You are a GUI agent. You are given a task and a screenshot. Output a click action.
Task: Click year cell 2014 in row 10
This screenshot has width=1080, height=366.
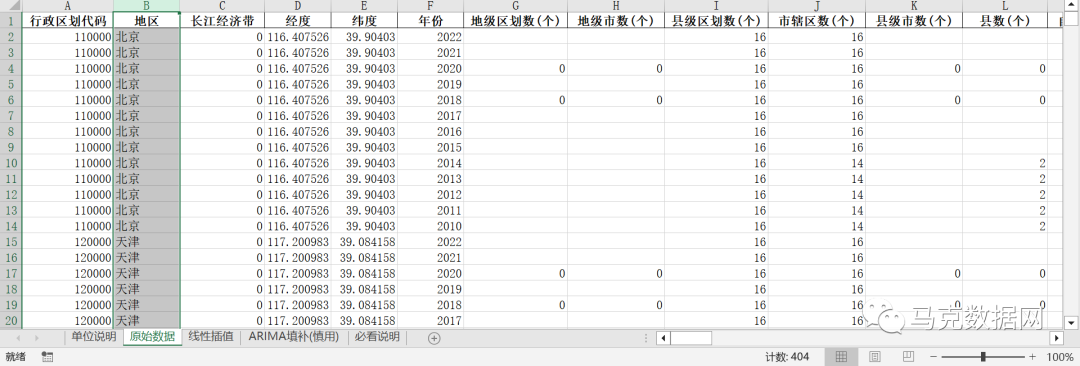tap(430, 163)
